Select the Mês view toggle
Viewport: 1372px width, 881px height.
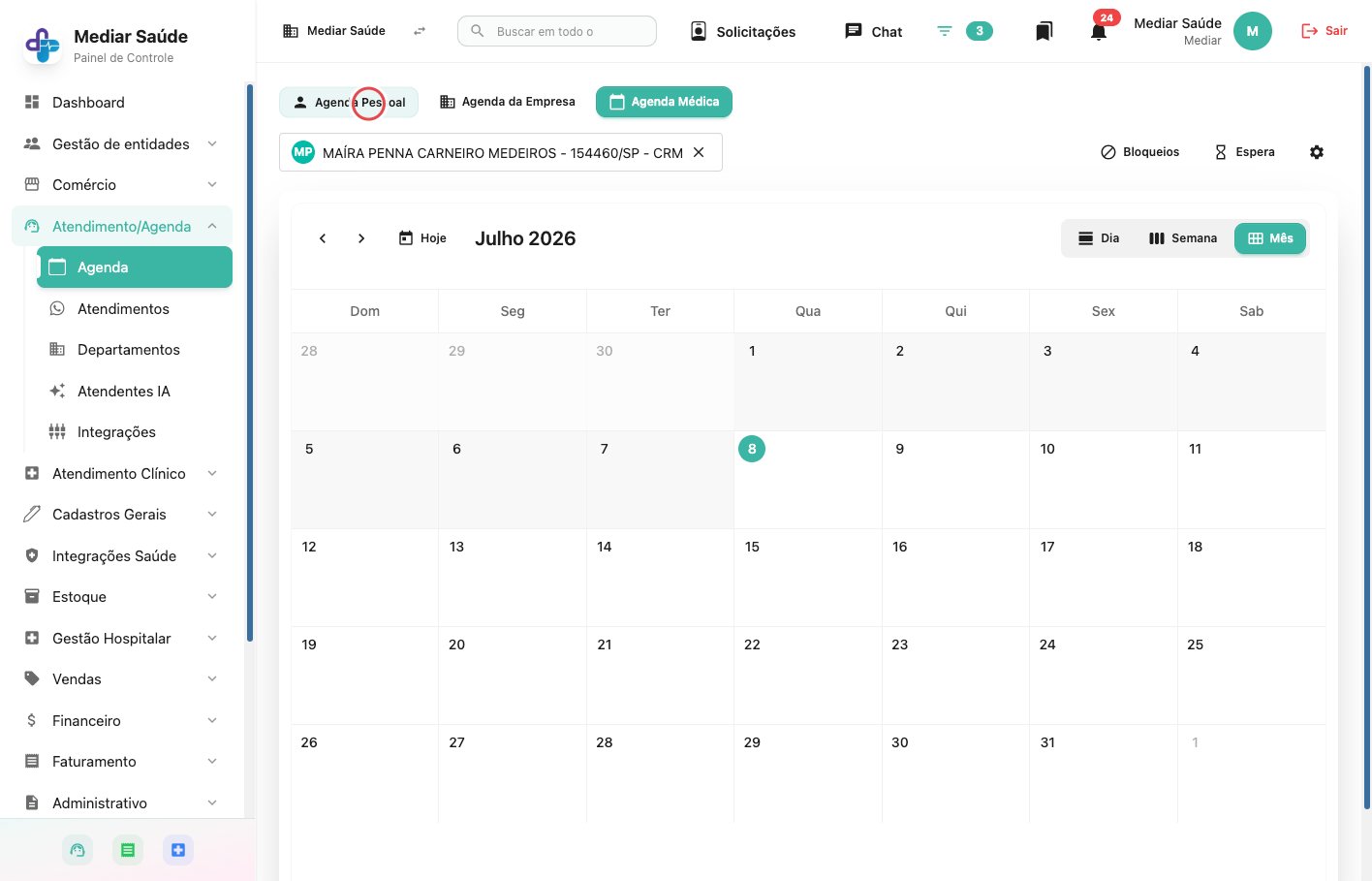pos(1270,238)
